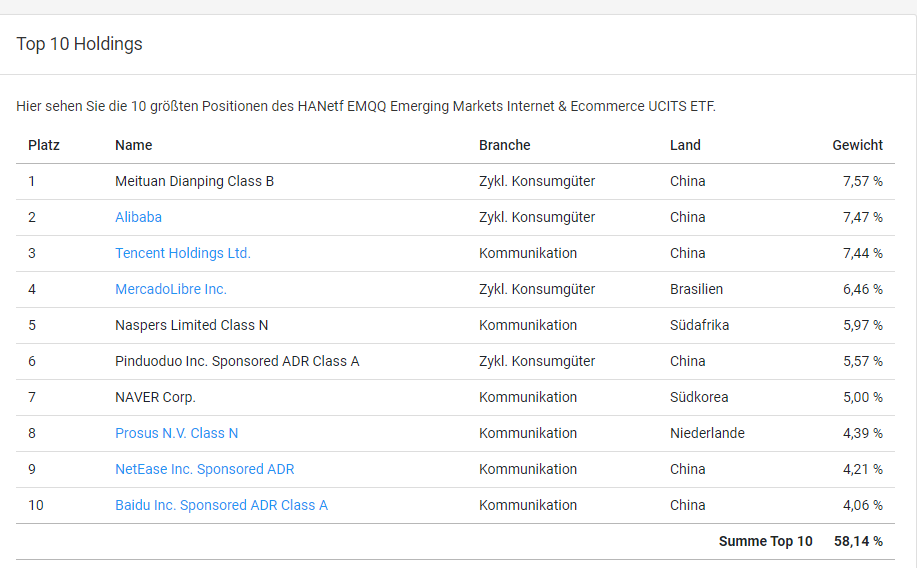Click the Summe Top 10 label
Viewport: 917px width, 568px height.
pos(765,541)
